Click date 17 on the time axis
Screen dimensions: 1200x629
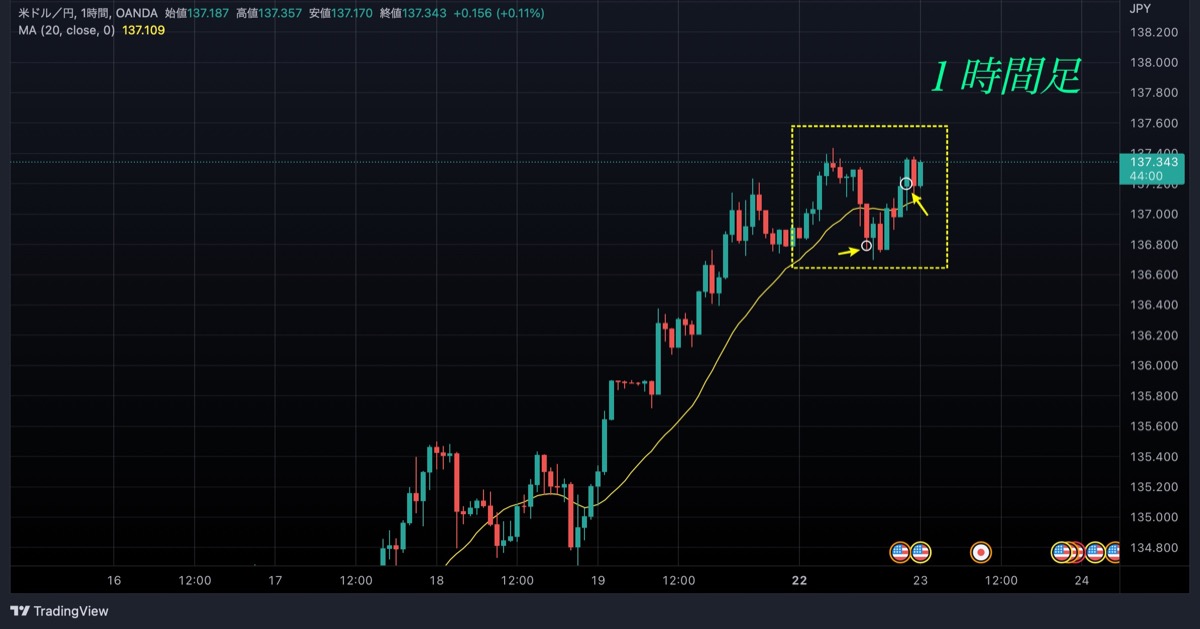click(276, 580)
